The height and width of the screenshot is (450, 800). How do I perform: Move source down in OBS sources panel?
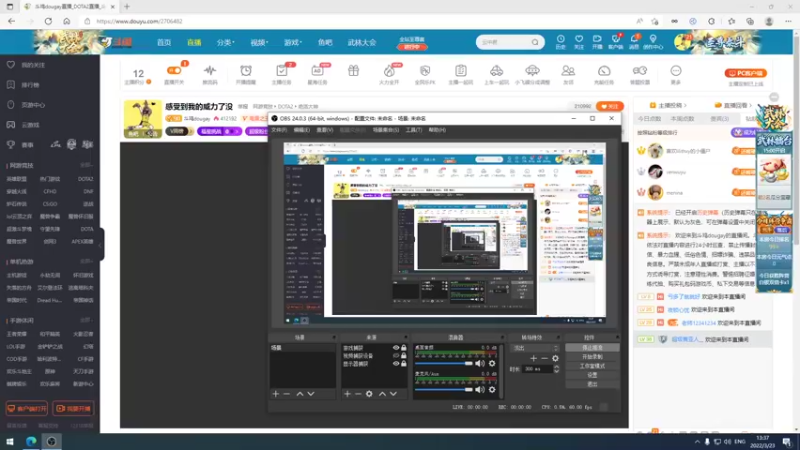[393, 394]
